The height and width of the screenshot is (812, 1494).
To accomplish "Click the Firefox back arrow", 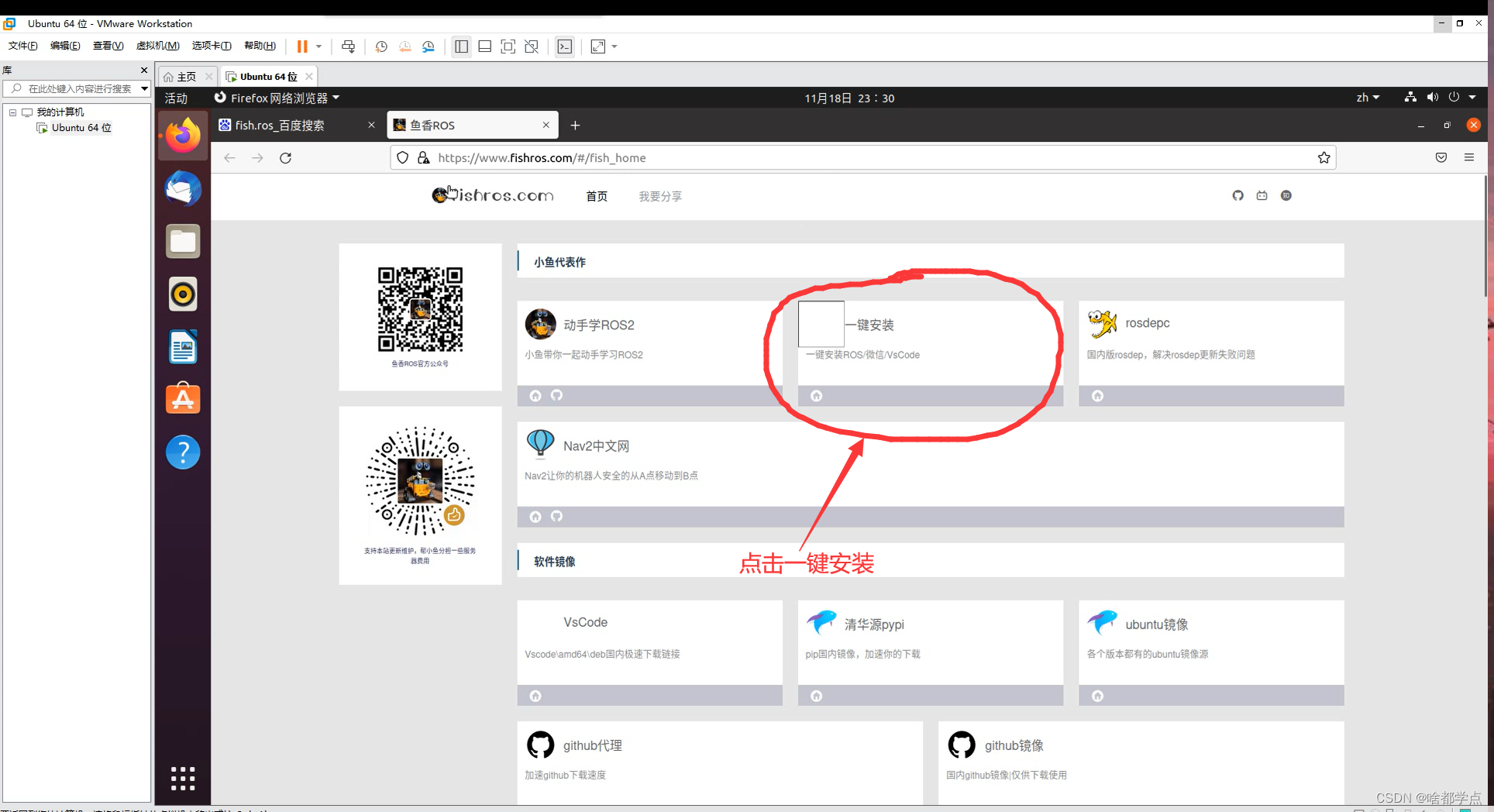I will pyautogui.click(x=229, y=157).
